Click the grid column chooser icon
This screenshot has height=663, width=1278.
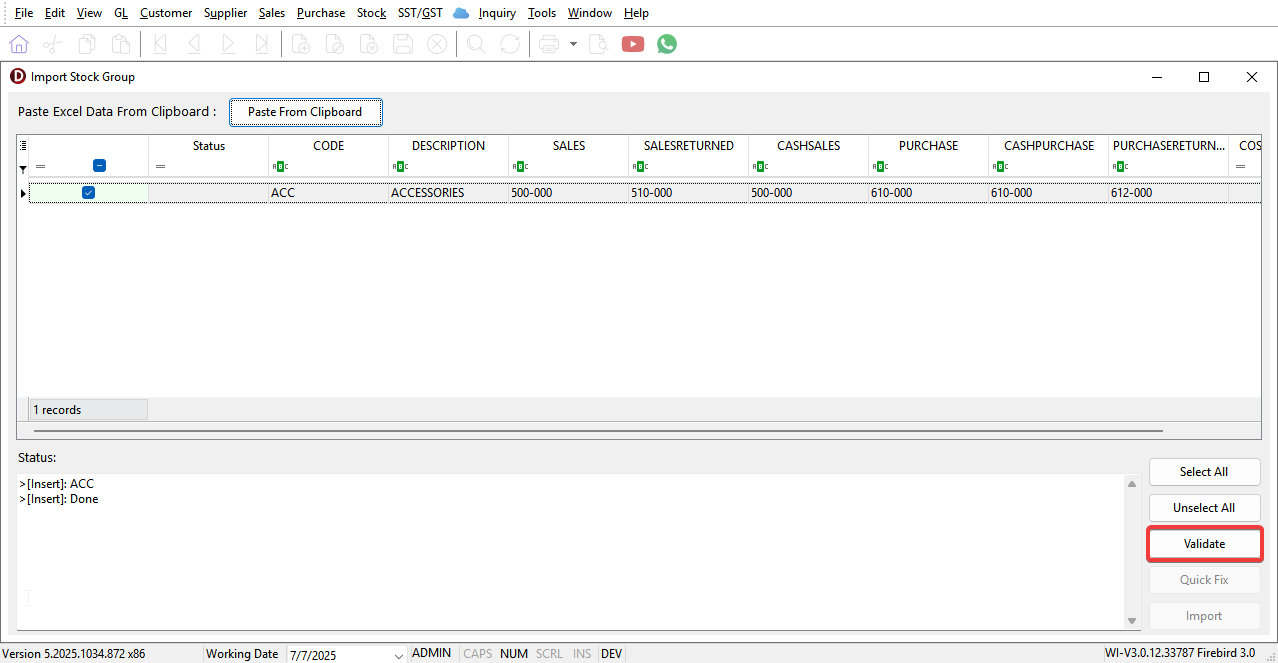pyautogui.click(x=23, y=145)
